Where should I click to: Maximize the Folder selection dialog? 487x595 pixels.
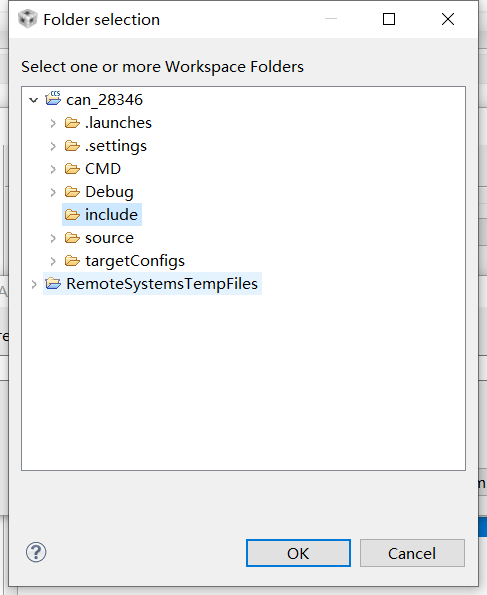(389, 19)
